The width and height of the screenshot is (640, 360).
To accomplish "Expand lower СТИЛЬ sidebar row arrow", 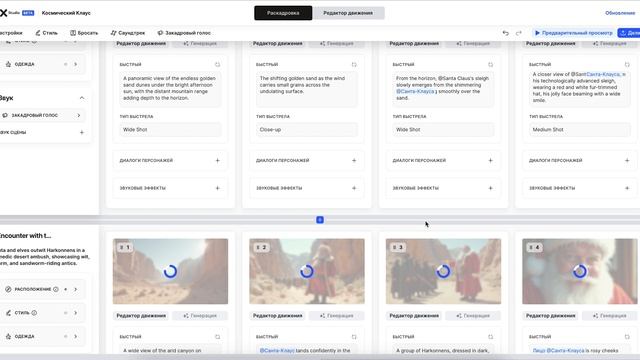I will point(76,313).
